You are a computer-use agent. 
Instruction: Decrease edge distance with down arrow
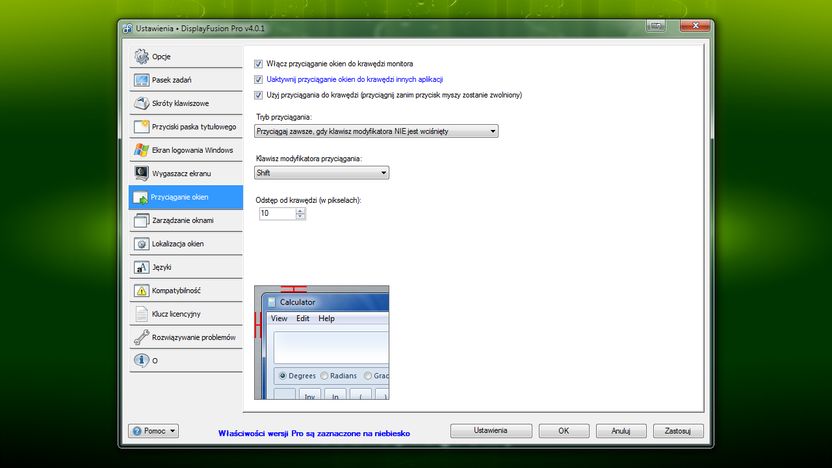pos(300,216)
